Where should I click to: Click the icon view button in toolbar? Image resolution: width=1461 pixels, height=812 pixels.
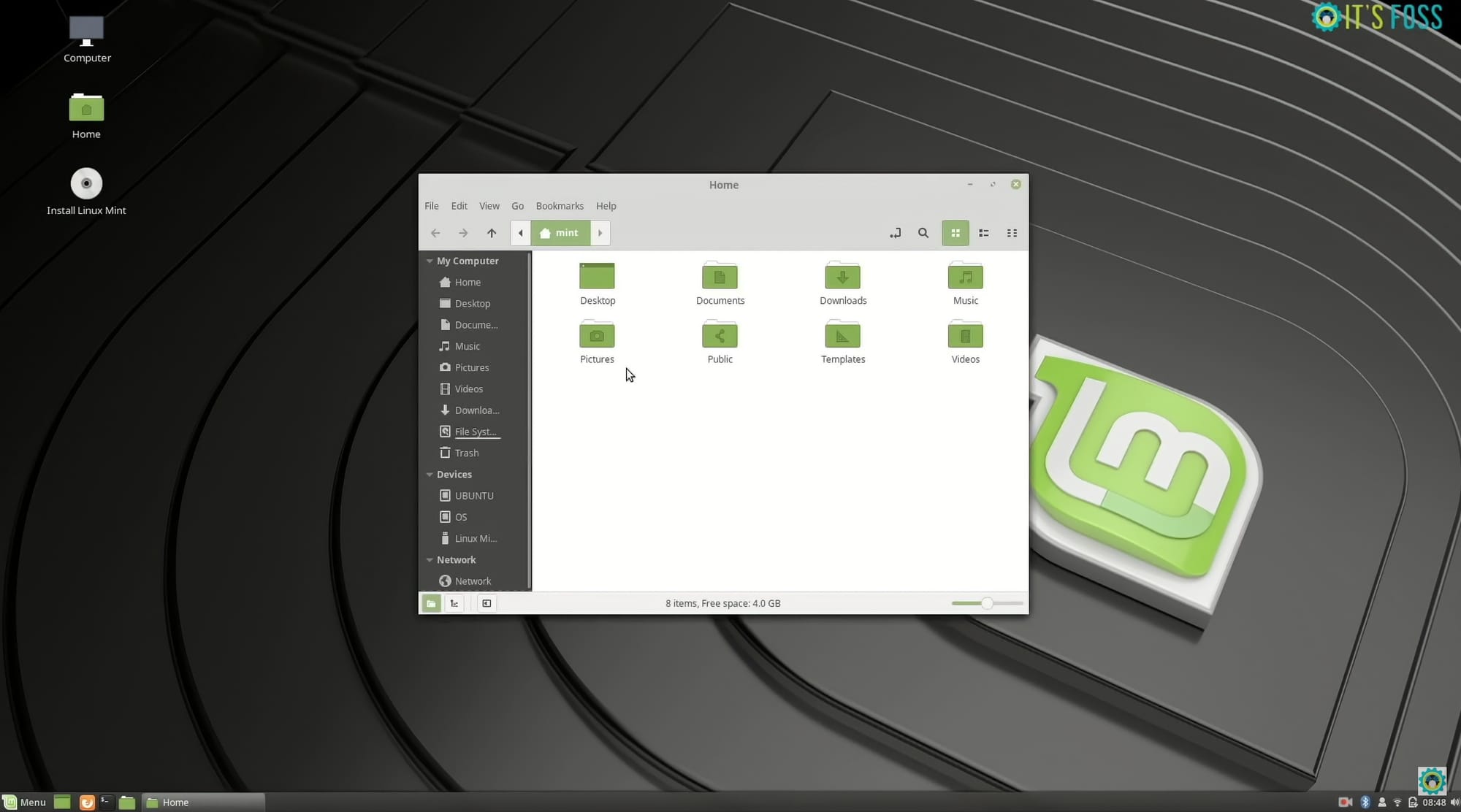coord(955,232)
